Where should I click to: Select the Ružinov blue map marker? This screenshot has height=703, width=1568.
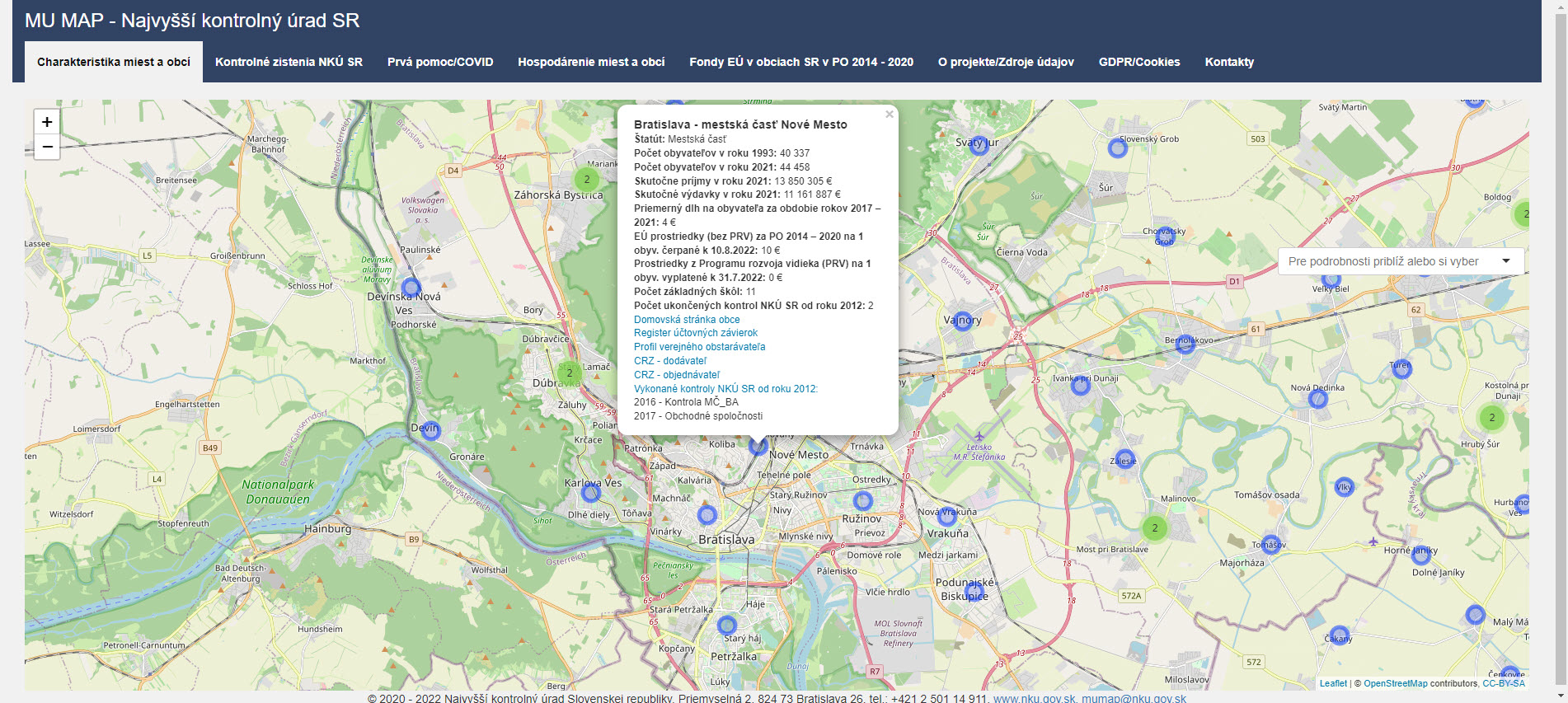click(x=862, y=500)
